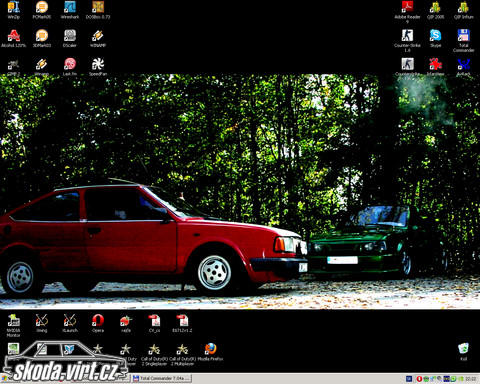Image resolution: width=480 pixels, height=384 pixels.
Task: Click the taskbar clock
Action: click(x=471, y=379)
